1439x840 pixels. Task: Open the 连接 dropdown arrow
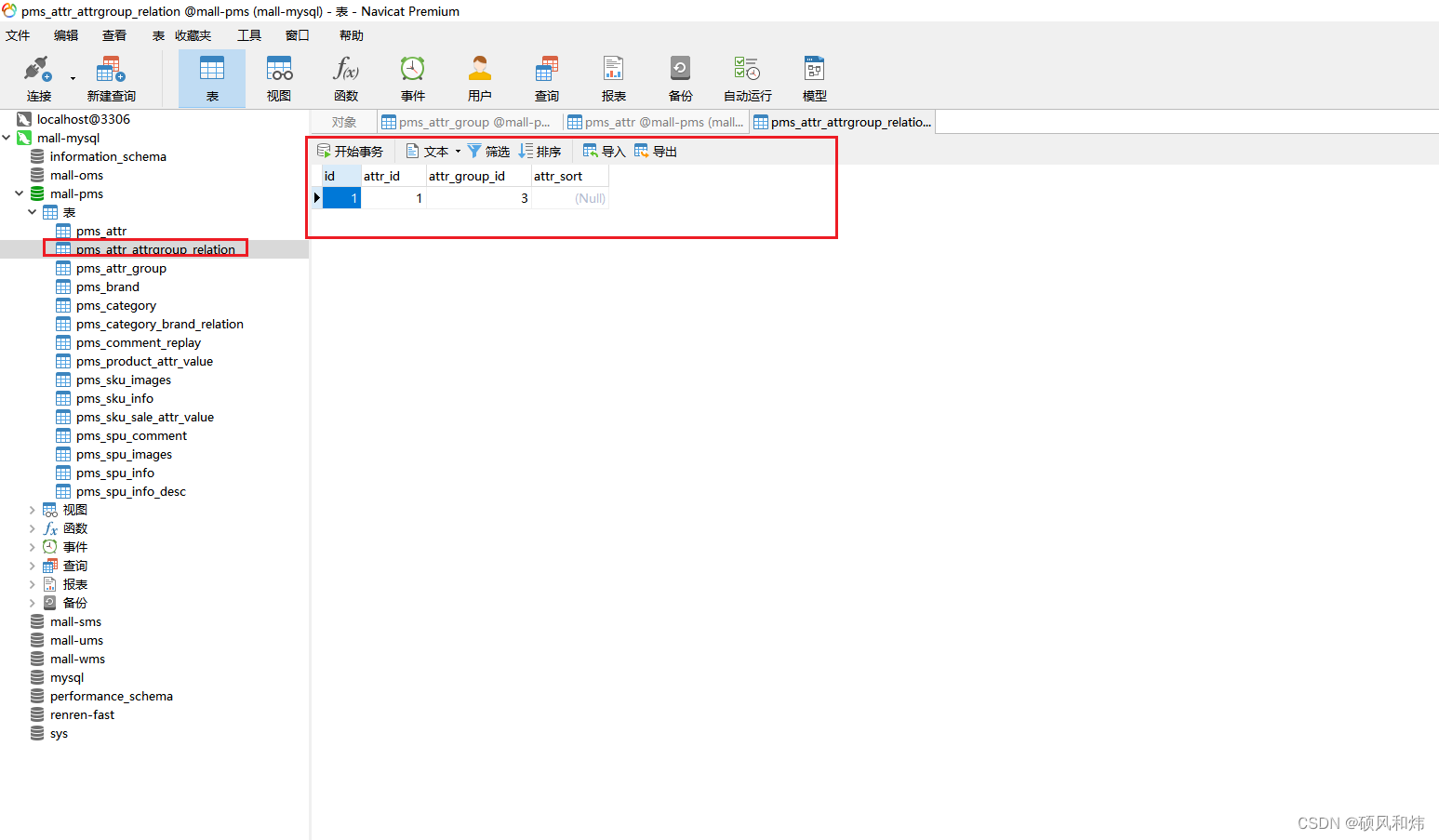(73, 79)
